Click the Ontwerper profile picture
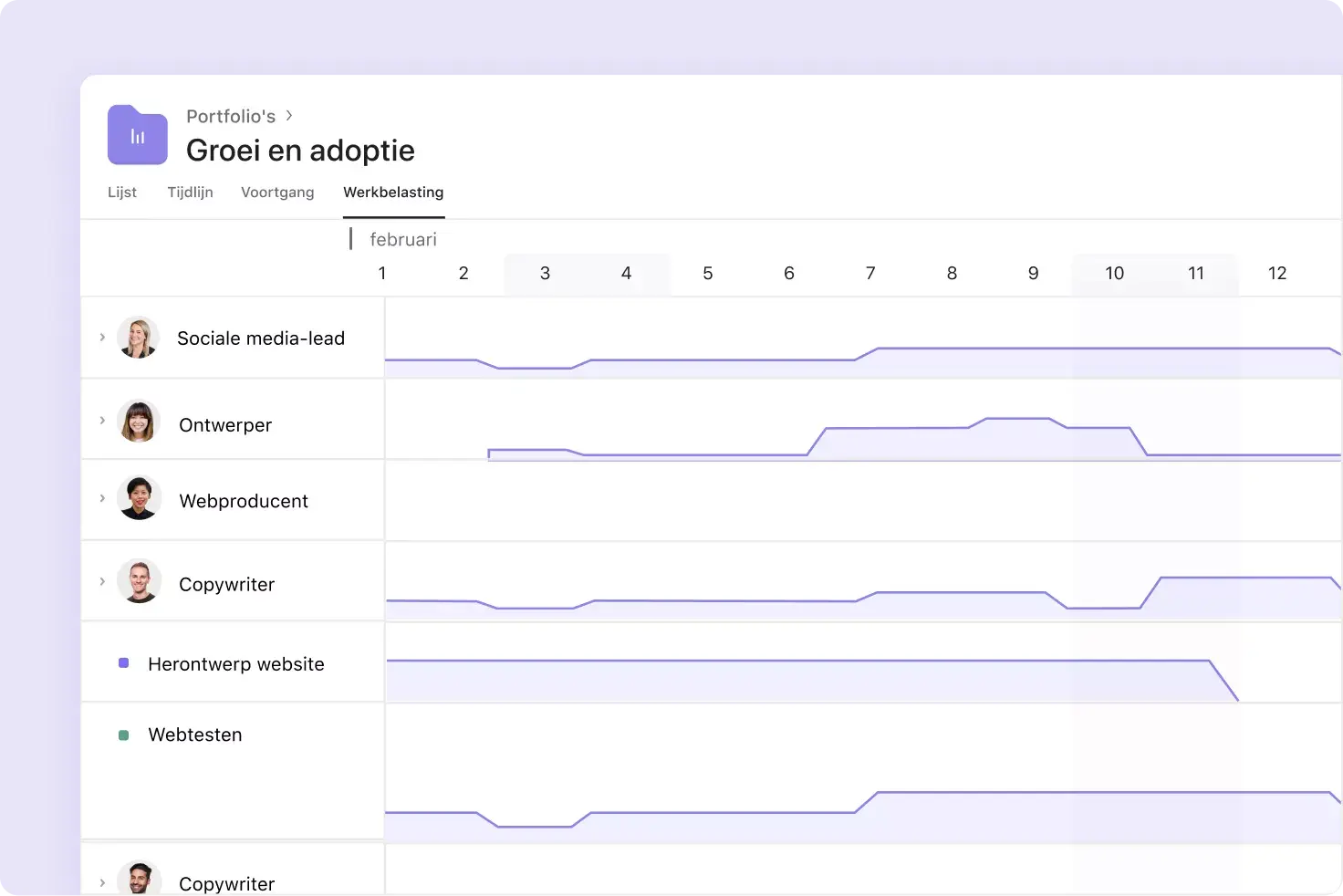The height and width of the screenshot is (896, 1343). click(x=138, y=422)
